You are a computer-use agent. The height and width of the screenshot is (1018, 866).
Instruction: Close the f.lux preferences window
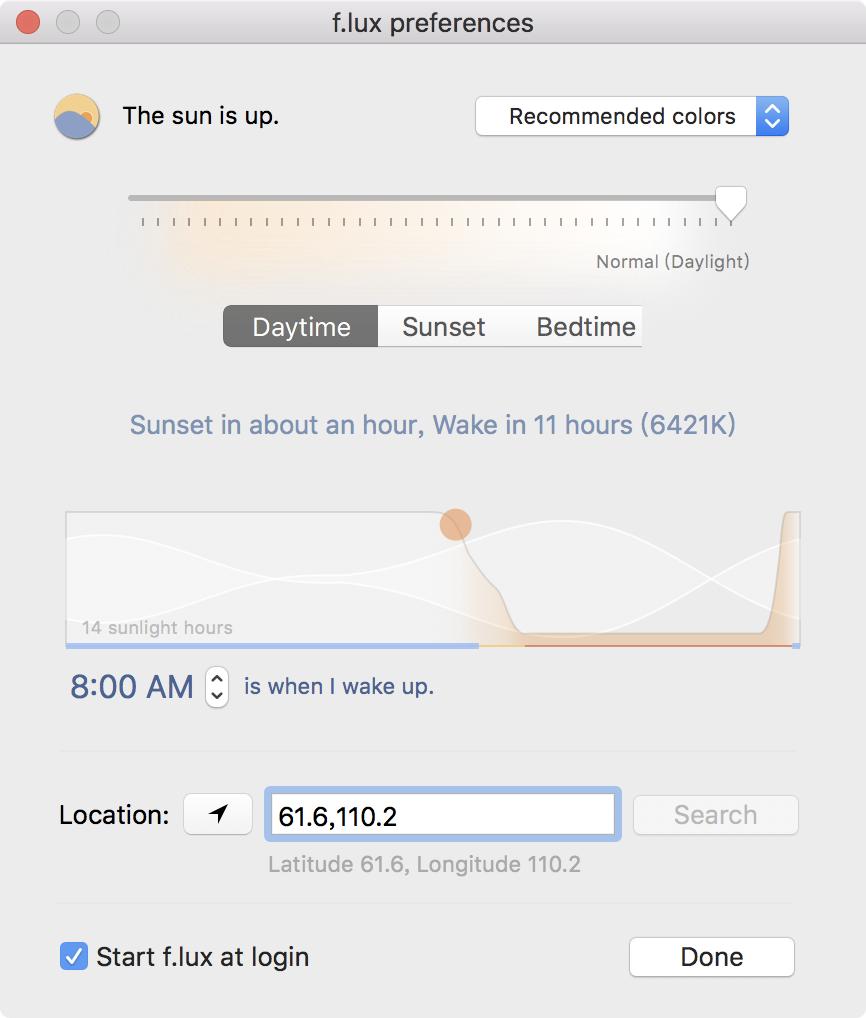(x=28, y=22)
